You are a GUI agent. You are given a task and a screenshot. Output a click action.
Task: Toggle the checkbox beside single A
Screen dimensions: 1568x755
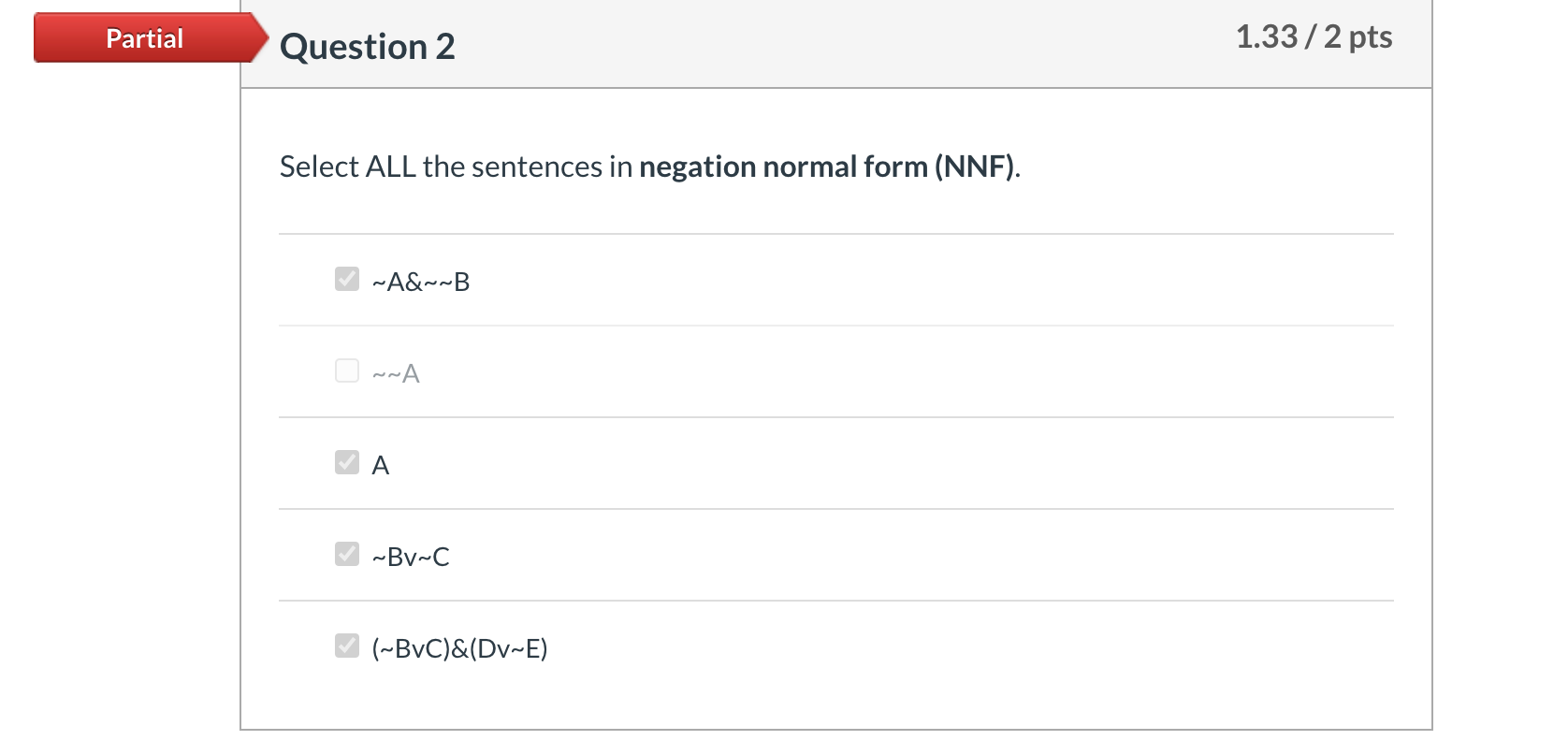coord(347,462)
